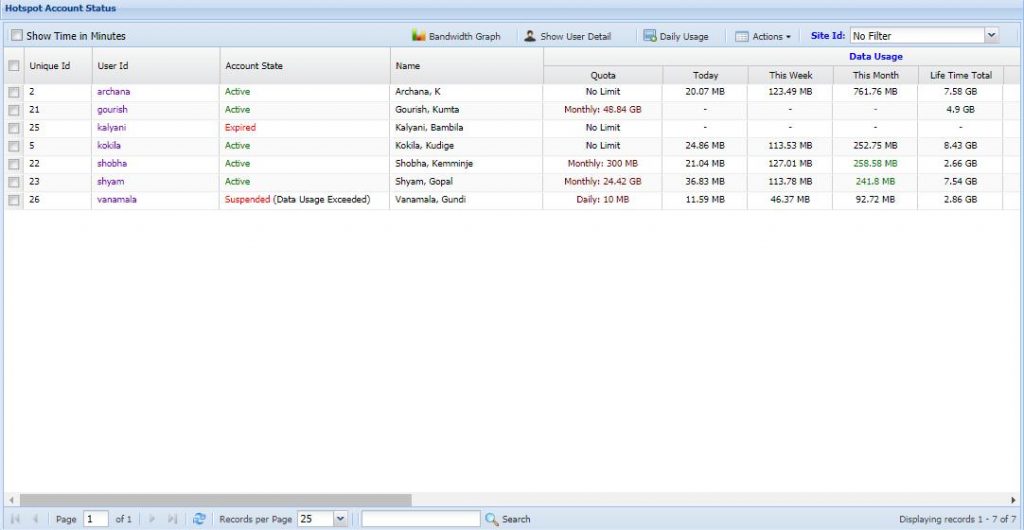
Task: Tick the checkbox for archana row
Action: tap(14, 92)
